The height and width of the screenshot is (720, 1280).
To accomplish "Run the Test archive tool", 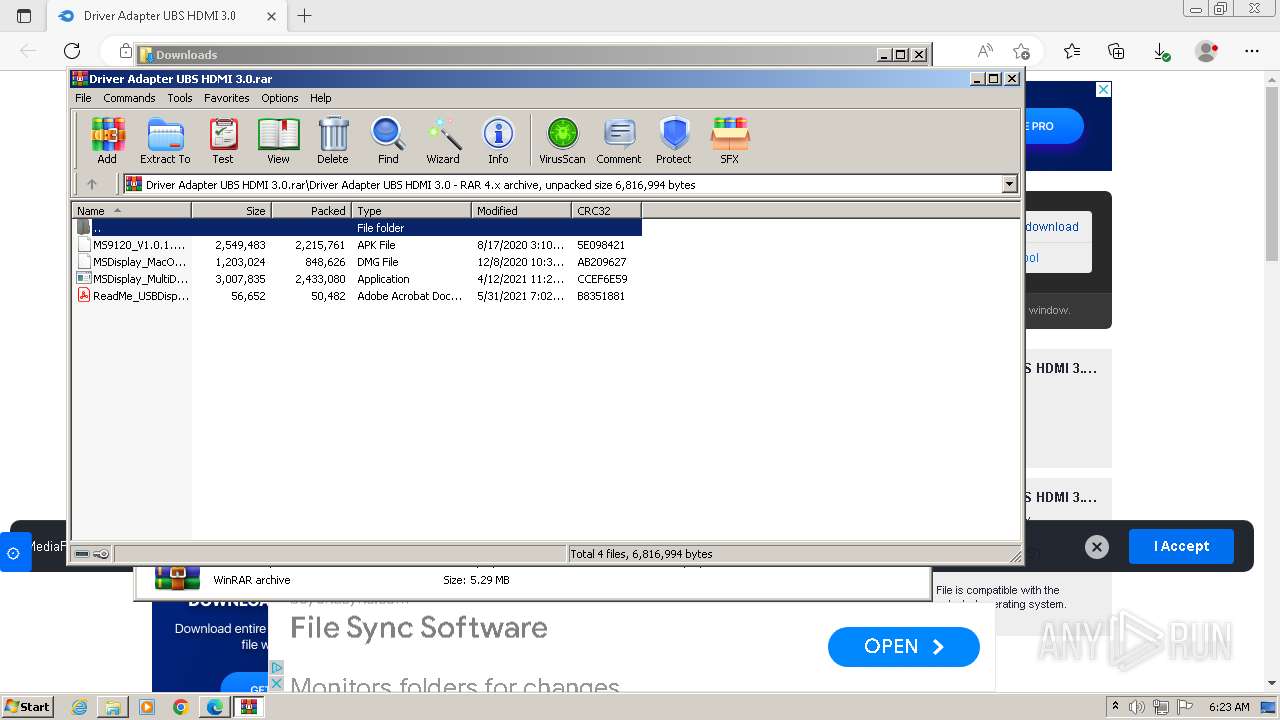I will click(x=223, y=140).
